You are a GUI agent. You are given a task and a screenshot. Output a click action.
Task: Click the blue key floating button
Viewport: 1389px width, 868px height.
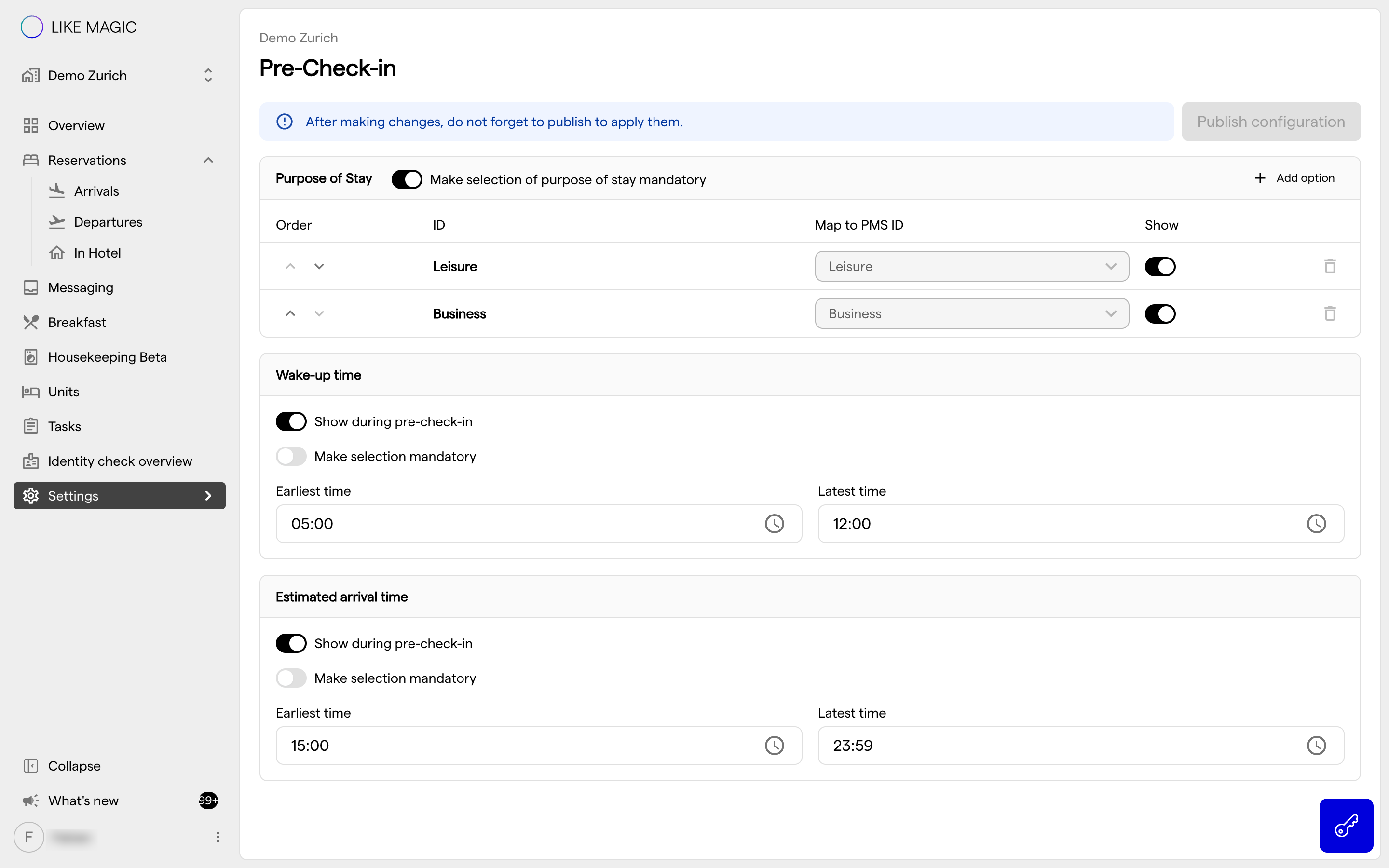[1346, 826]
